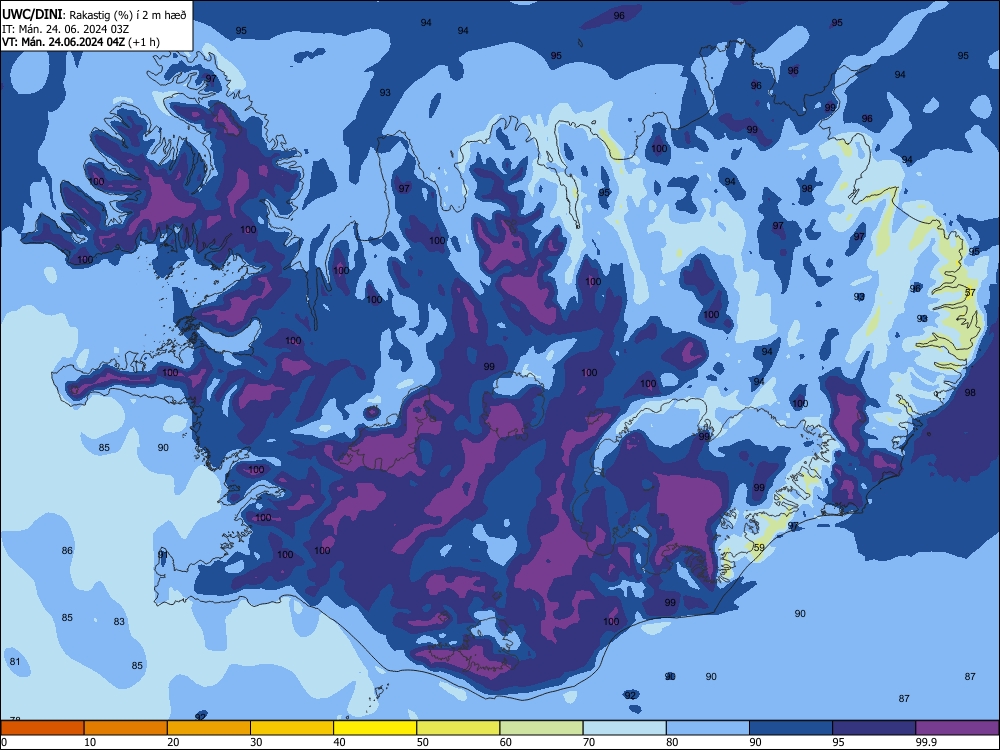Screen dimensions: 1000x750
Task: Select the legend swatch between 80 and 90
Action: coord(708,728)
